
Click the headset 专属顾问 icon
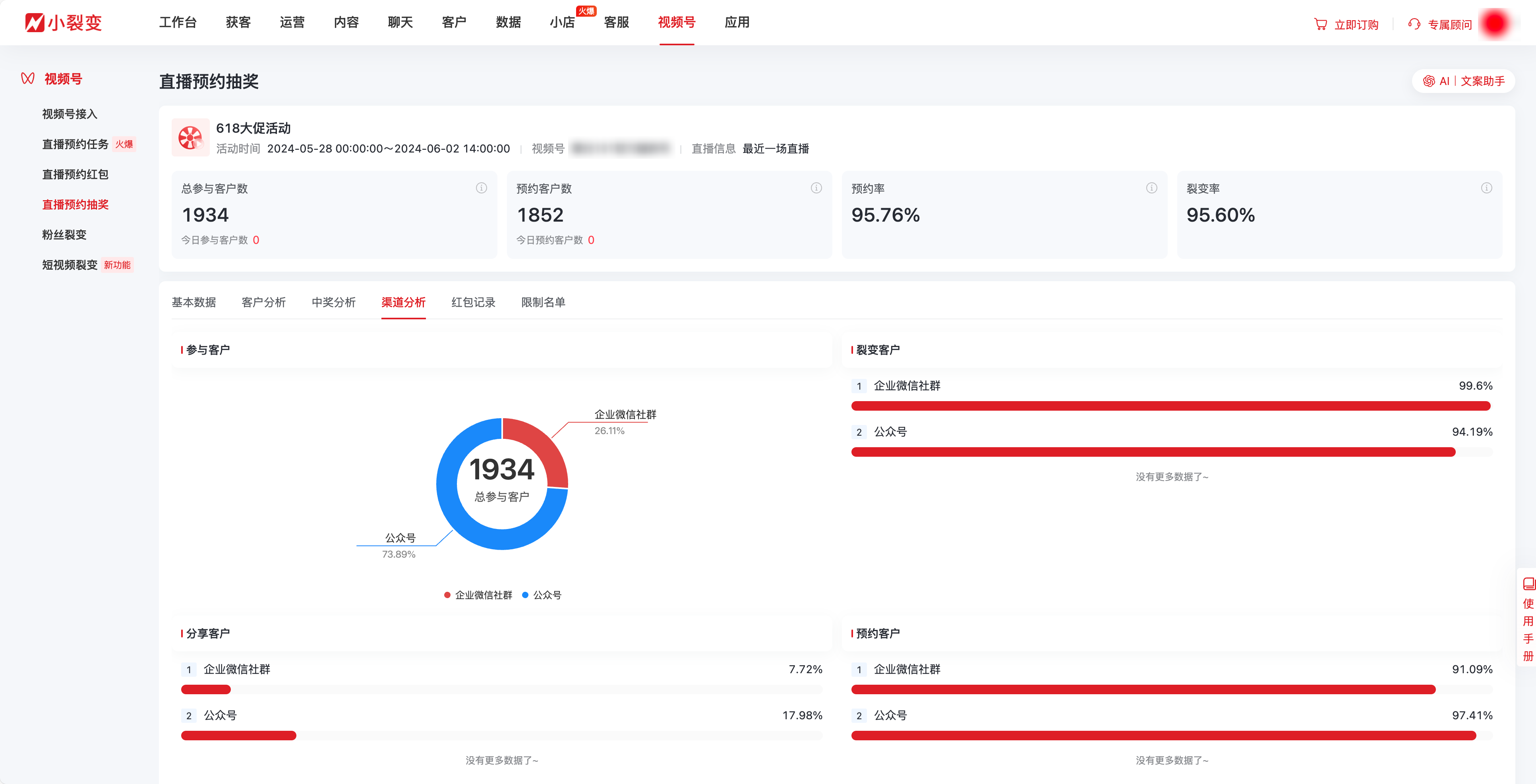pos(1414,25)
